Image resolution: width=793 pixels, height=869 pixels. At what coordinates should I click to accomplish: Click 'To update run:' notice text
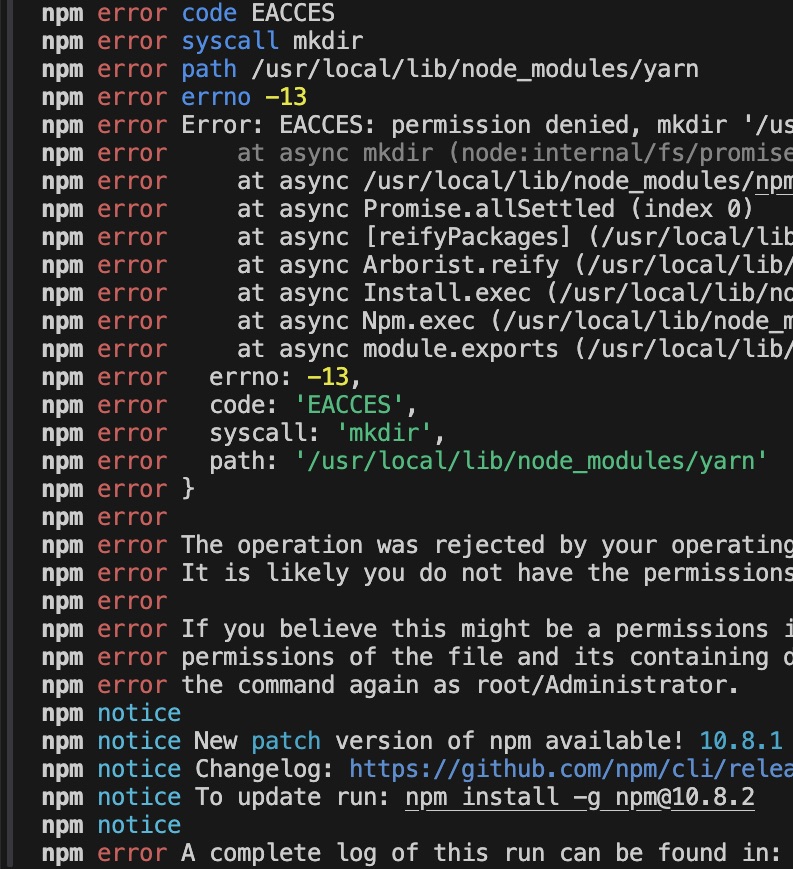coord(292,797)
